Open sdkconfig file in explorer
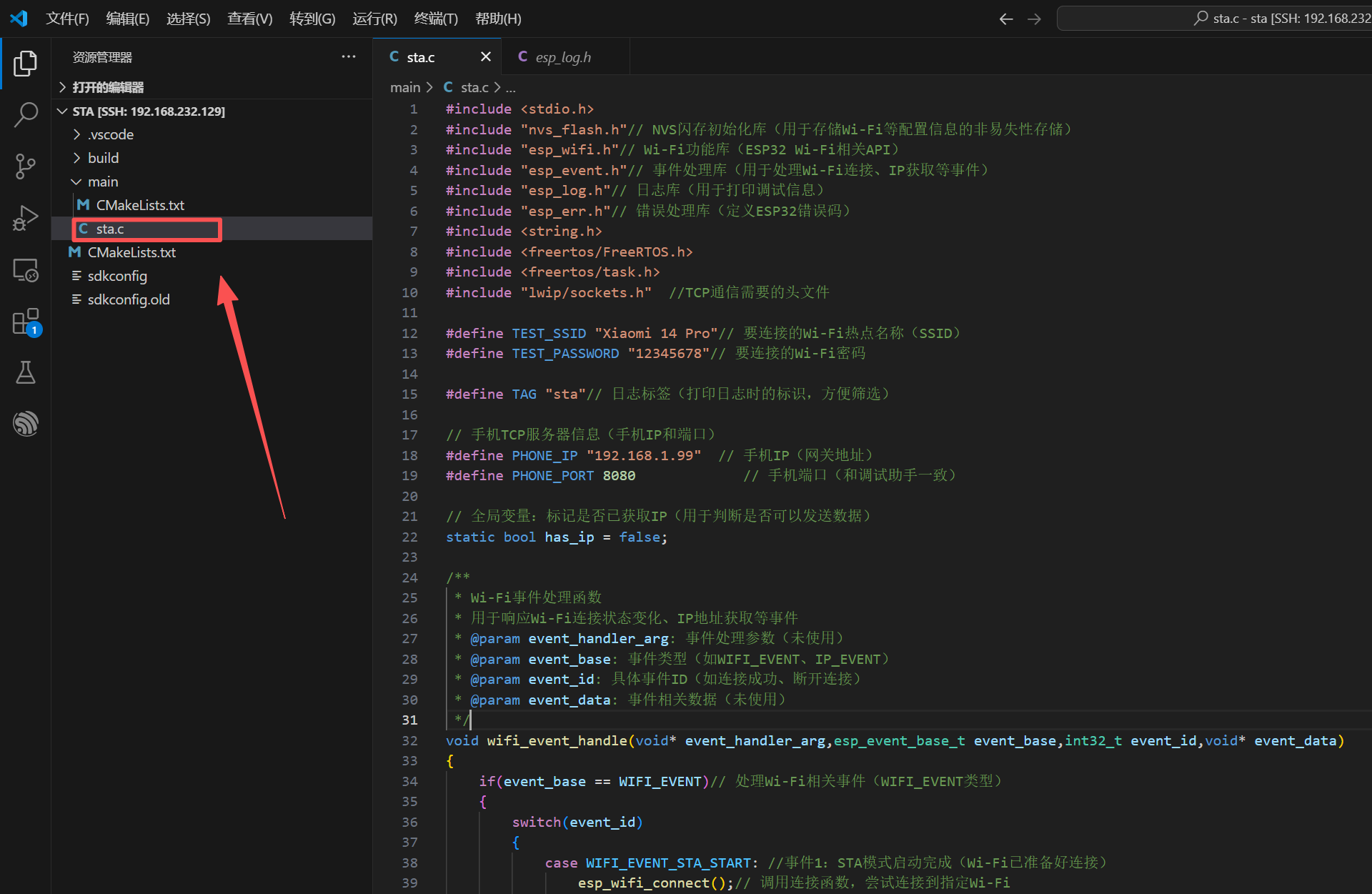Viewport: 1372px width, 894px height. click(117, 276)
